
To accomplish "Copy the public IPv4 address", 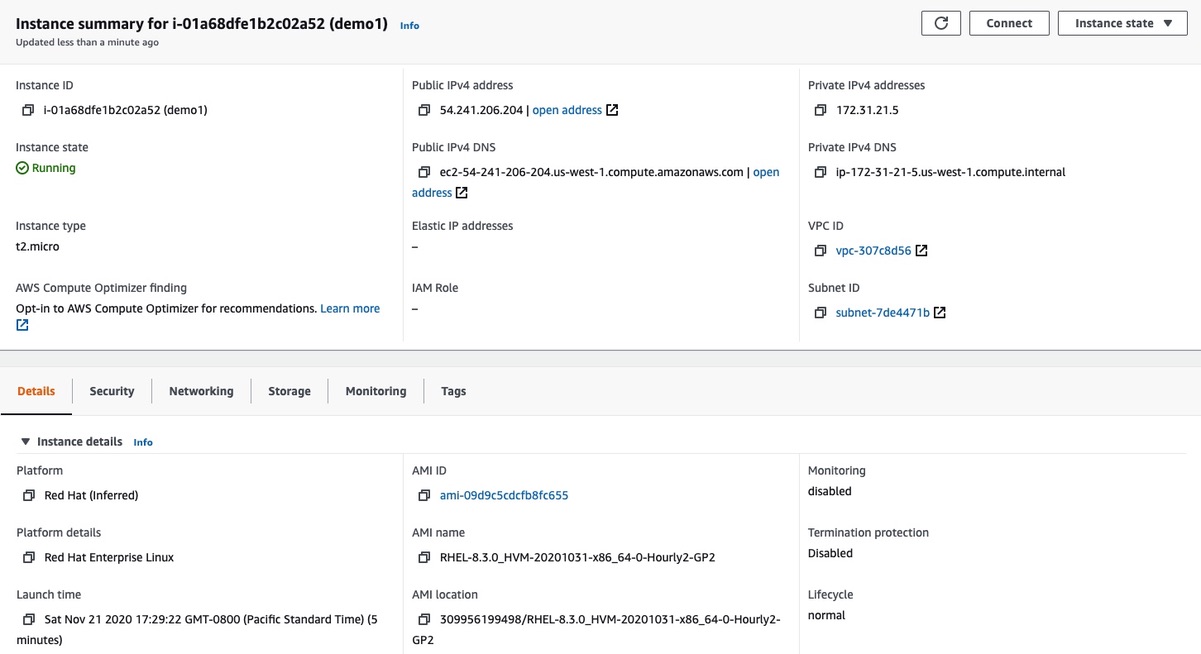I will [424, 110].
